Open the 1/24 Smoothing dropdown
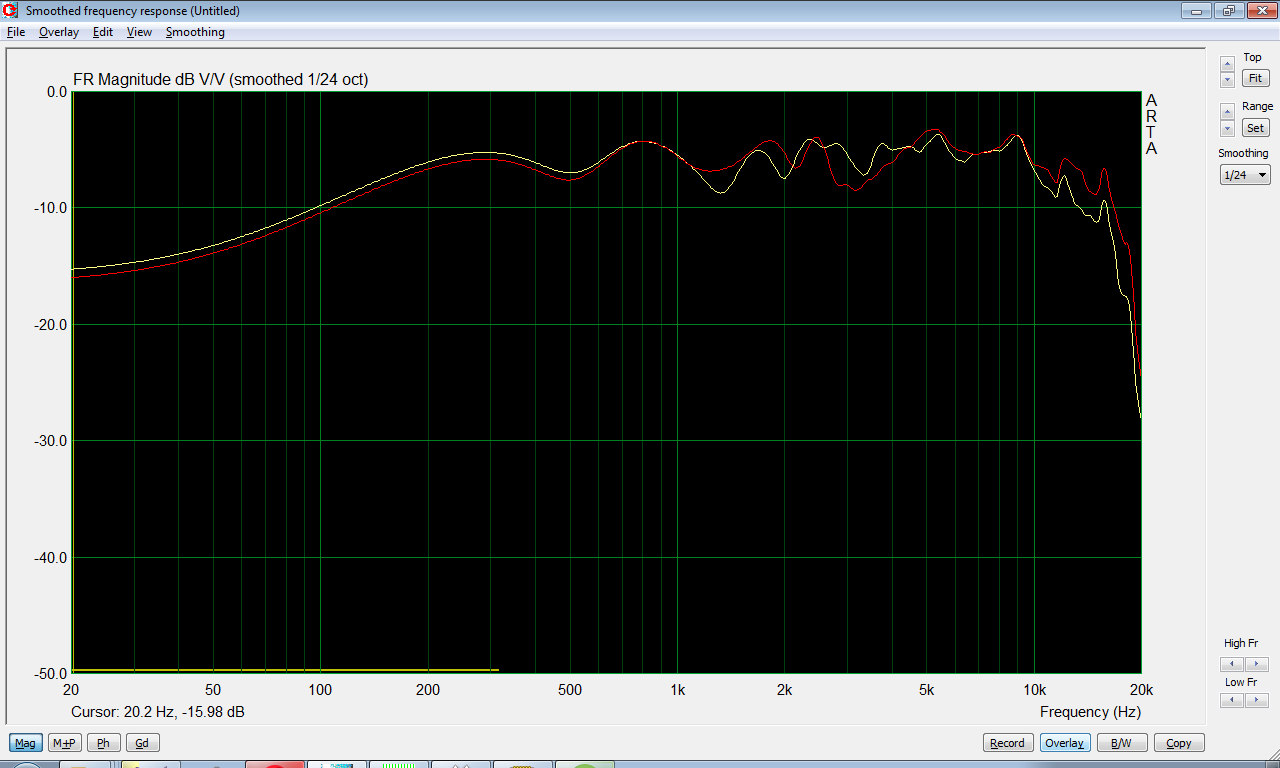Viewport: 1280px width, 768px height. pyautogui.click(x=1245, y=175)
